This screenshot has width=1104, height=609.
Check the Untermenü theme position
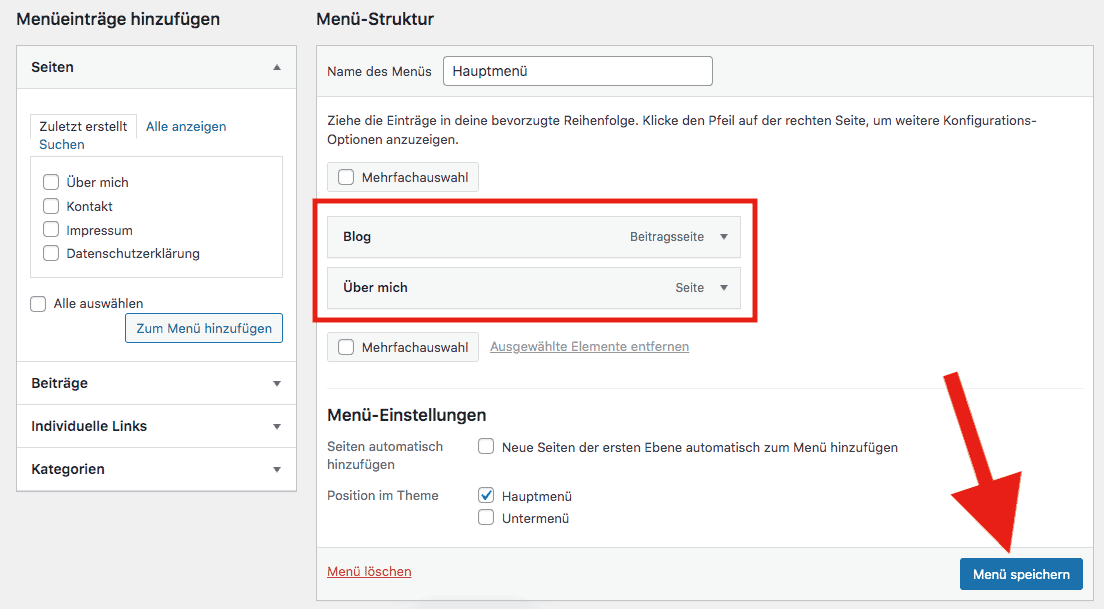click(x=486, y=518)
